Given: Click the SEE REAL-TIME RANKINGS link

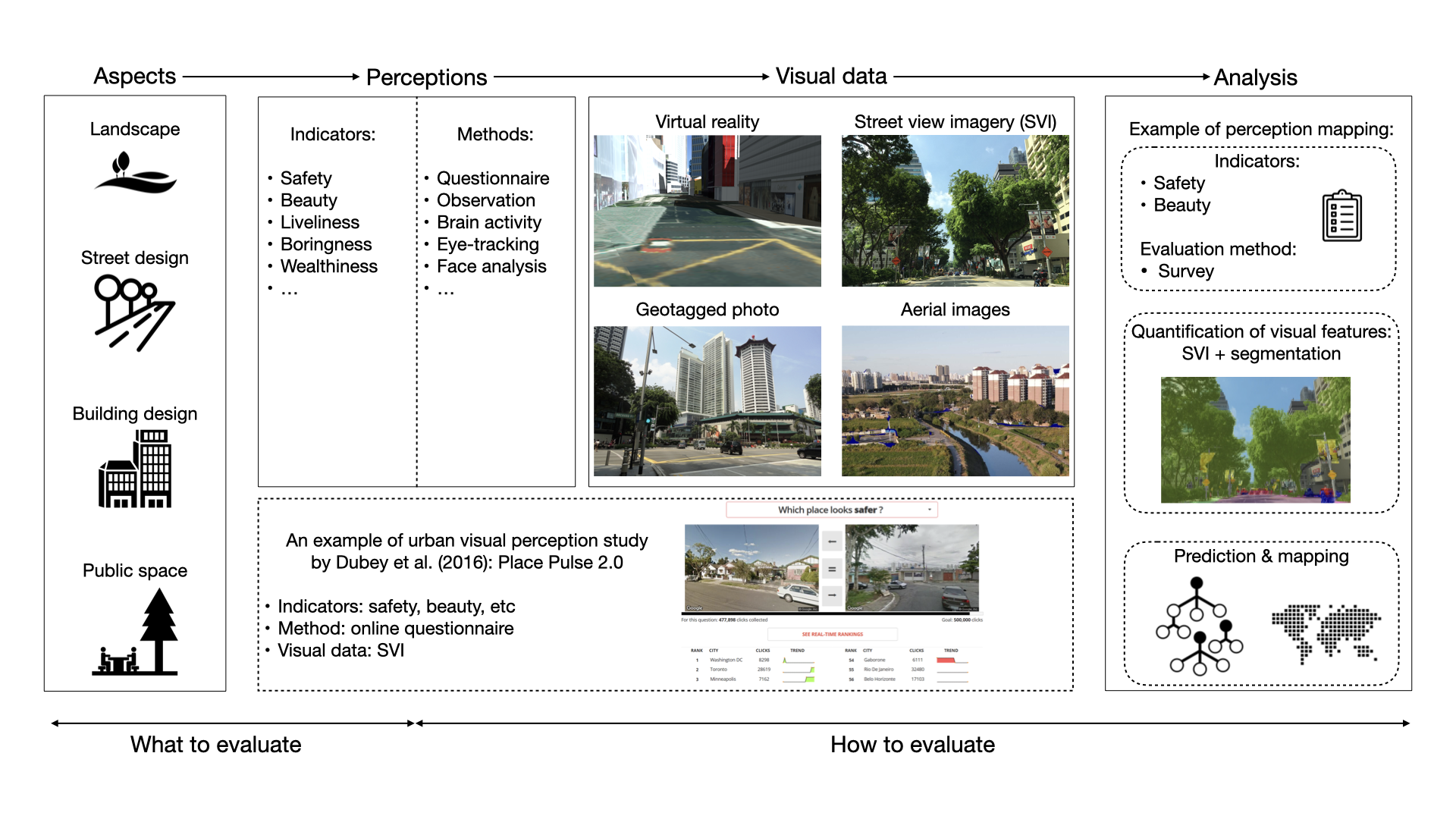Looking at the screenshot, I should (833, 635).
